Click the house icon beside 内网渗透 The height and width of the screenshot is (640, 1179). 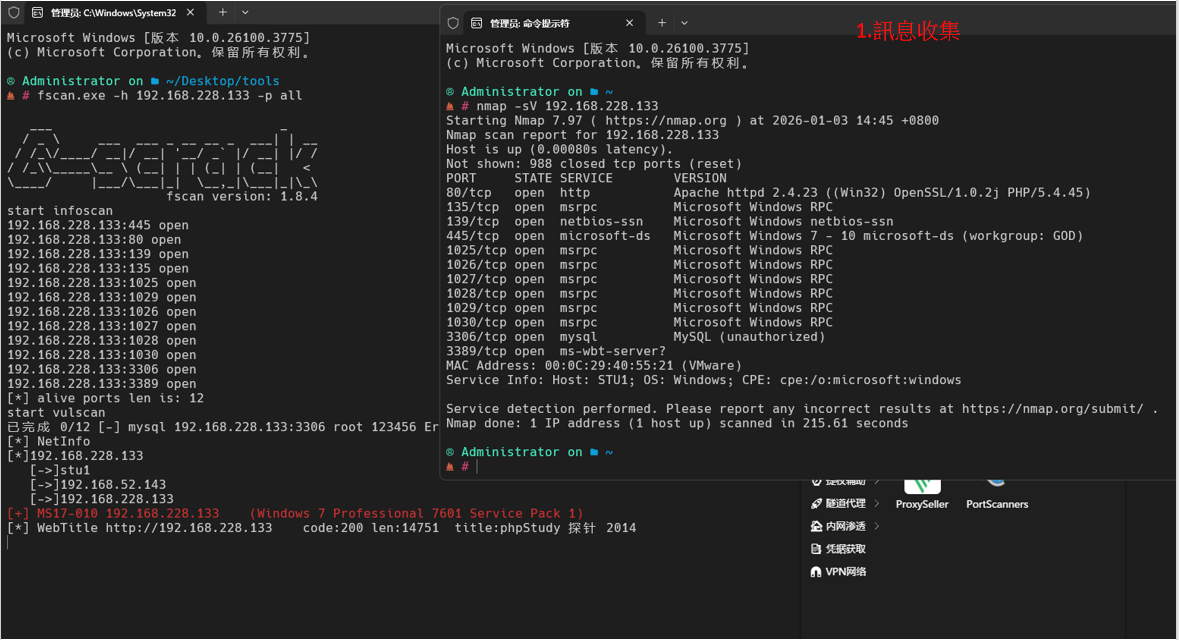(x=816, y=526)
